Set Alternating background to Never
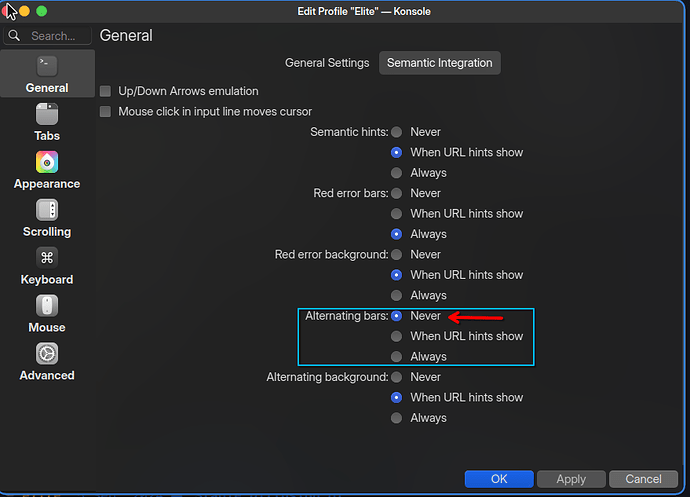 pos(397,377)
